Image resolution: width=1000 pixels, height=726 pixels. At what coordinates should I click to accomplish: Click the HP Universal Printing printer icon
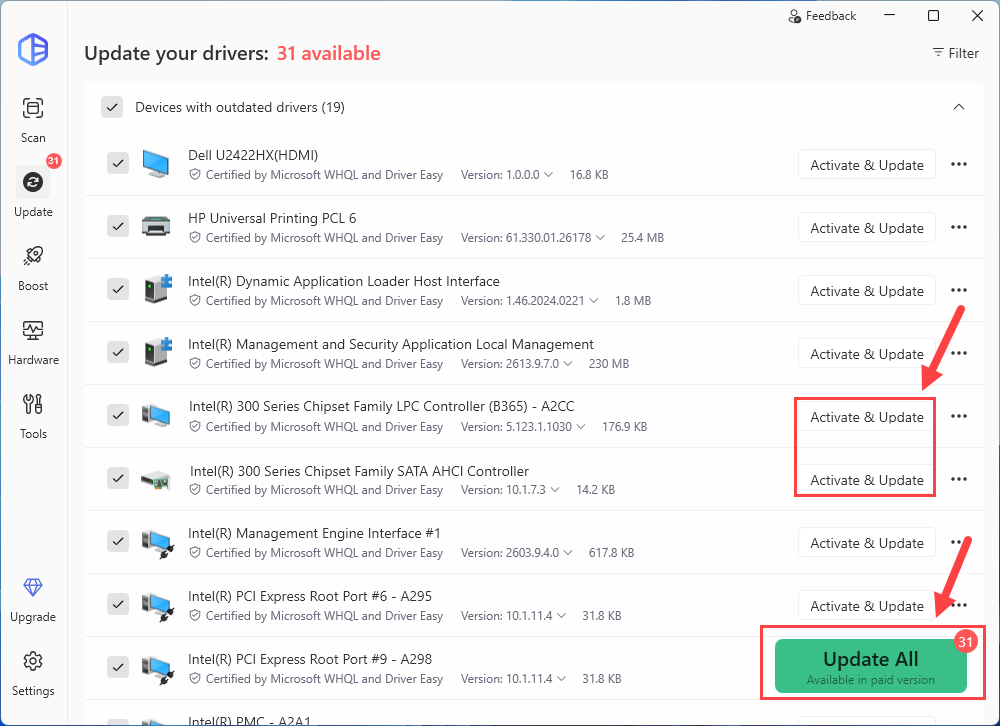156,226
